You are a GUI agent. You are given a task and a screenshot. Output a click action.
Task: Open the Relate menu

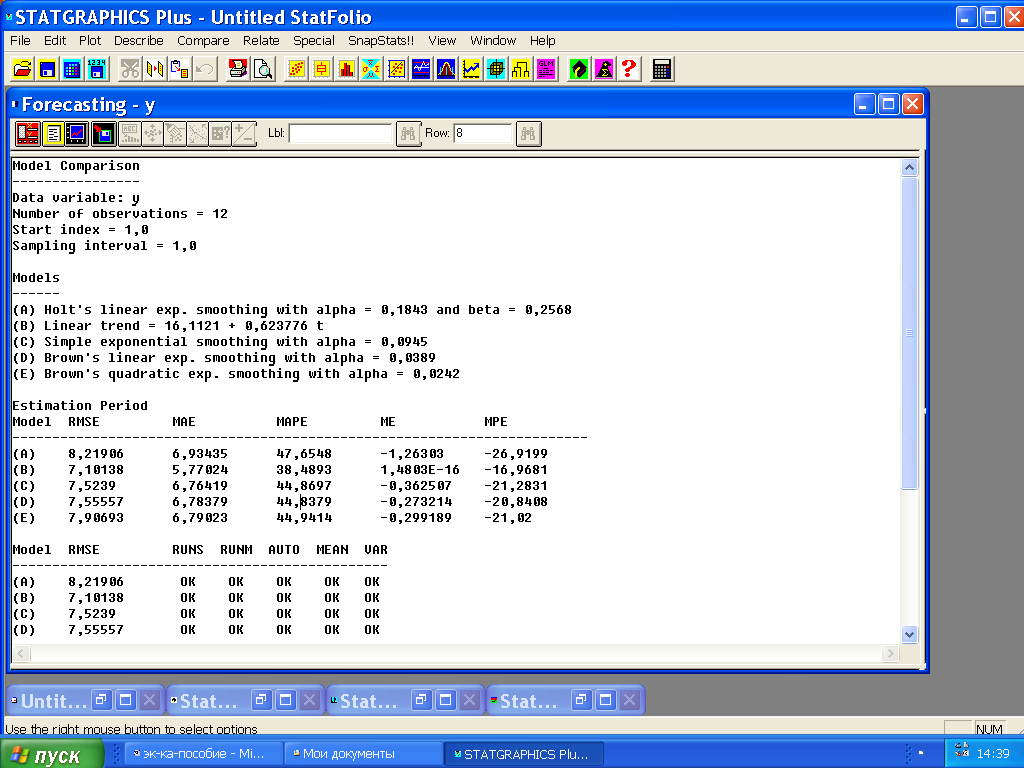point(261,40)
